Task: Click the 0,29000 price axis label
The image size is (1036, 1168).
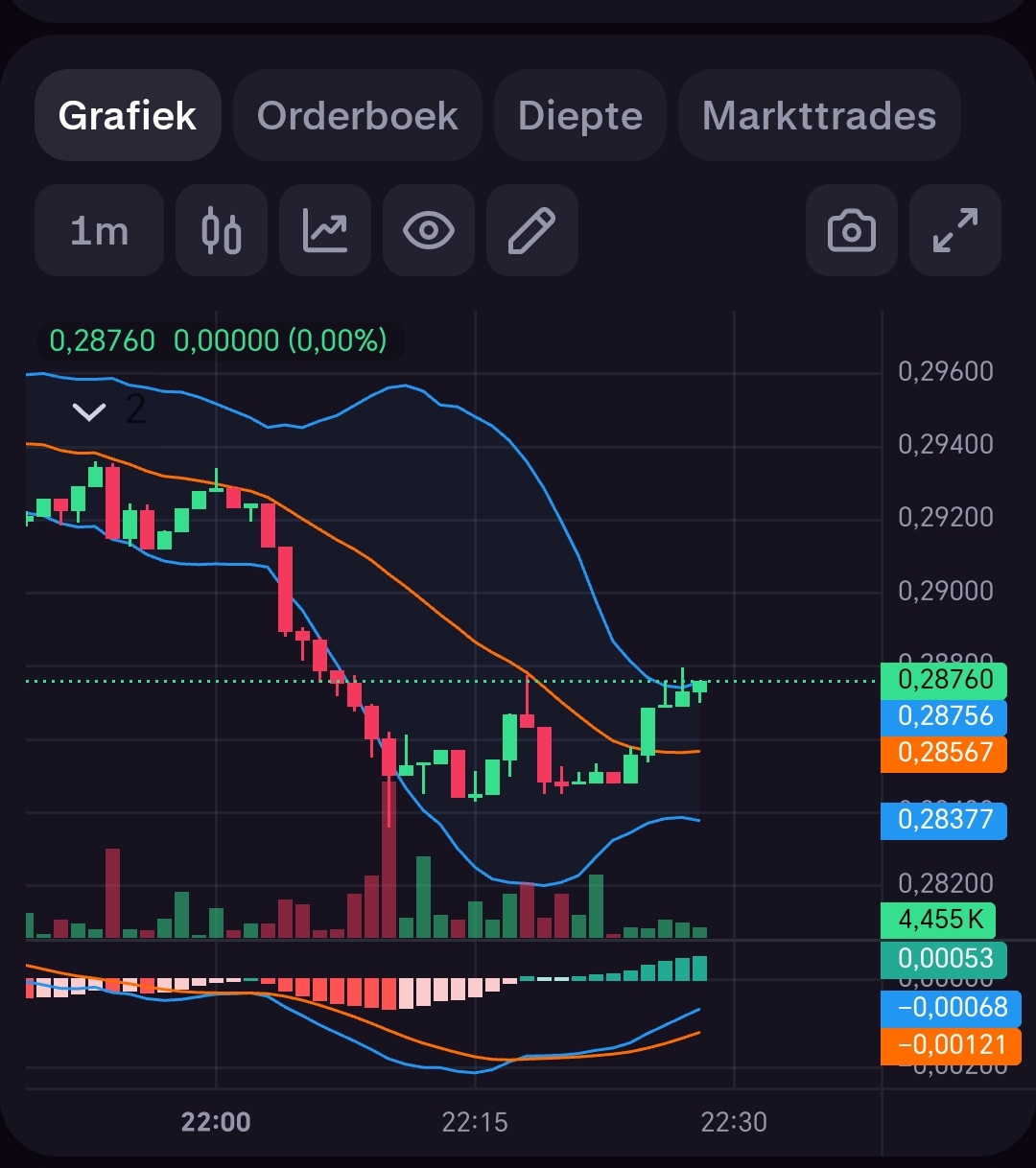Action: [x=946, y=591]
